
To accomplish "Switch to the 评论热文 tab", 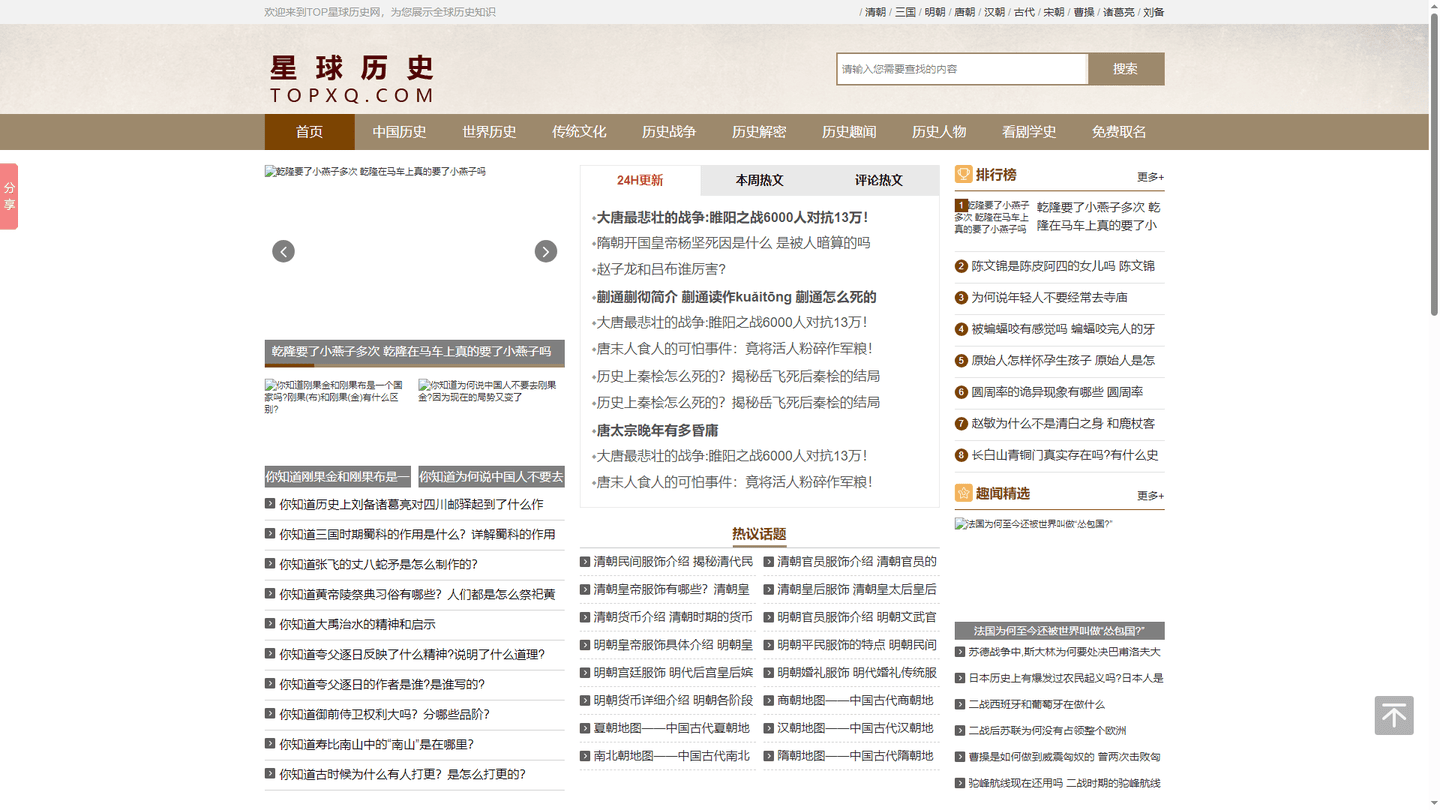I will 879,181.
